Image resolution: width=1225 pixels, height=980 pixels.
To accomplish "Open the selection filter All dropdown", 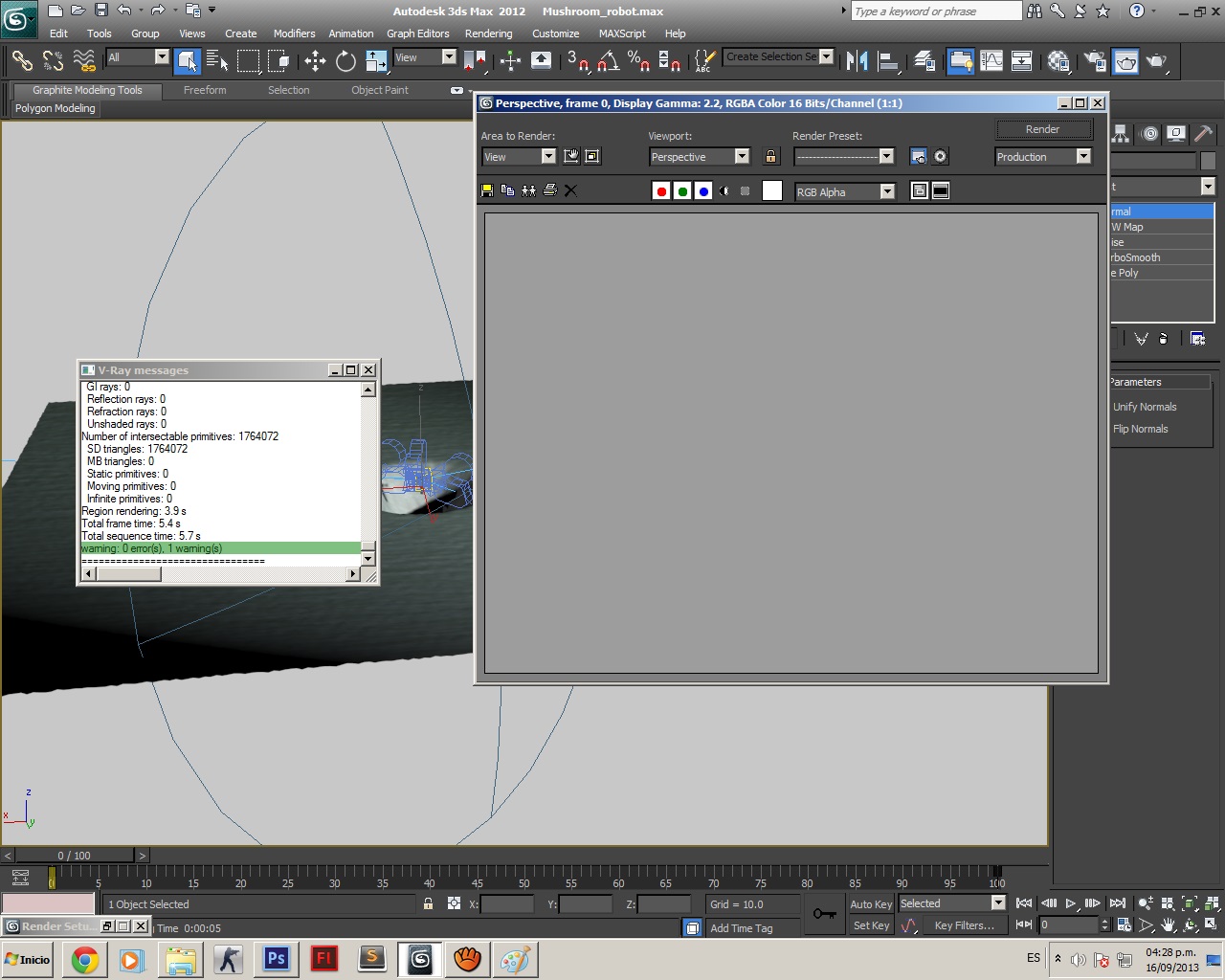I will coord(137,57).
